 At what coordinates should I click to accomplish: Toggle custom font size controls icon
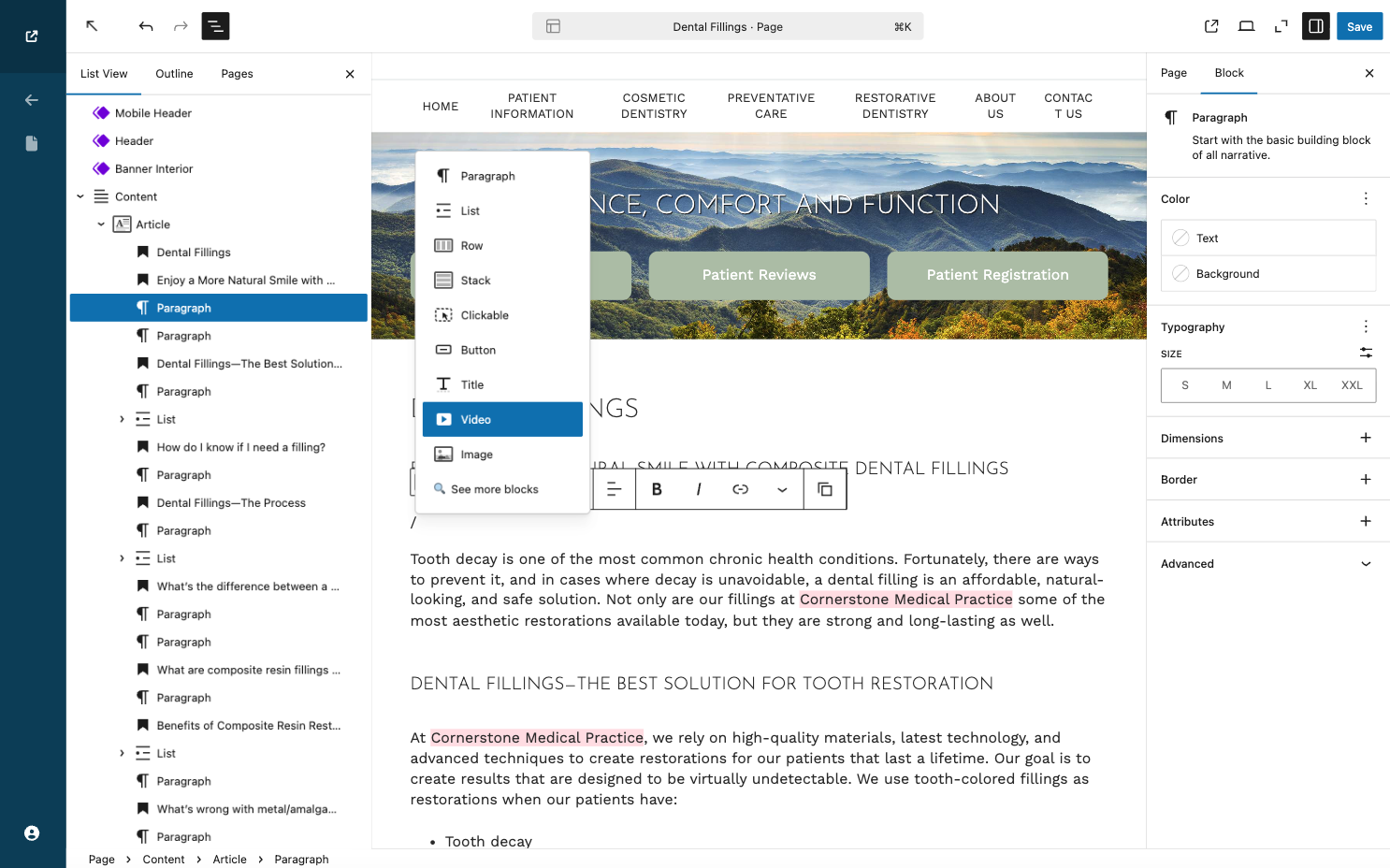click(x=1366, y=353)
